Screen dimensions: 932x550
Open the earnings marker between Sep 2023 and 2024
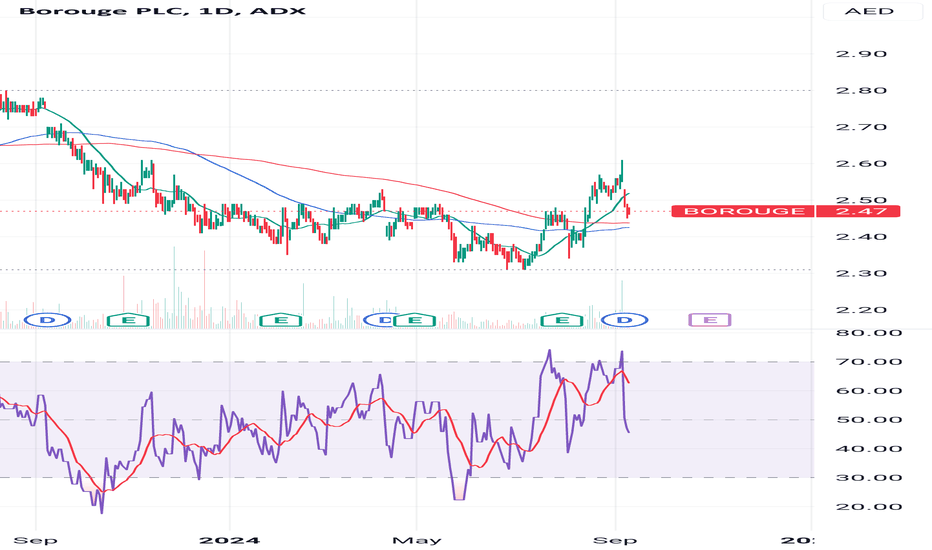128,320
